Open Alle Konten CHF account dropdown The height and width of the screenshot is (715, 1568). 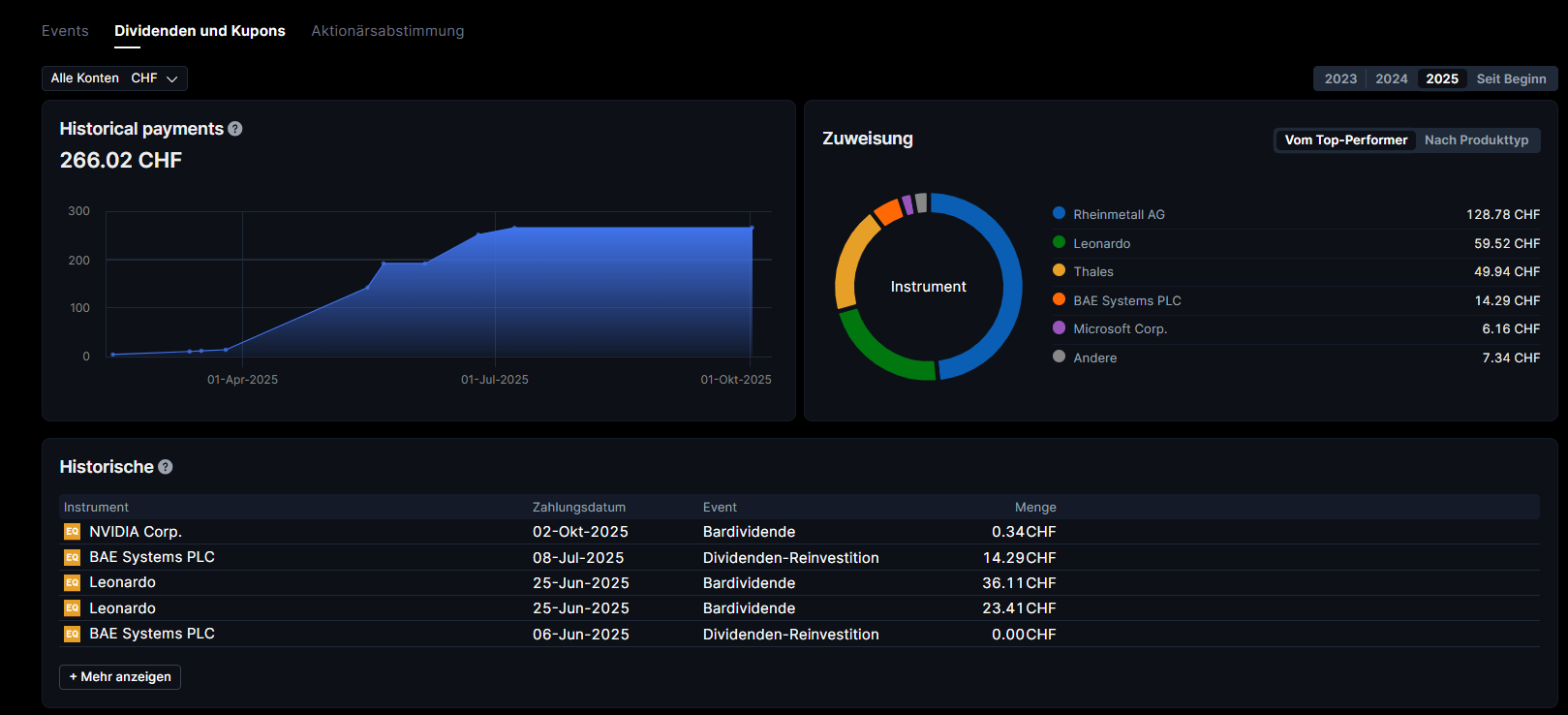click(114, 78)
